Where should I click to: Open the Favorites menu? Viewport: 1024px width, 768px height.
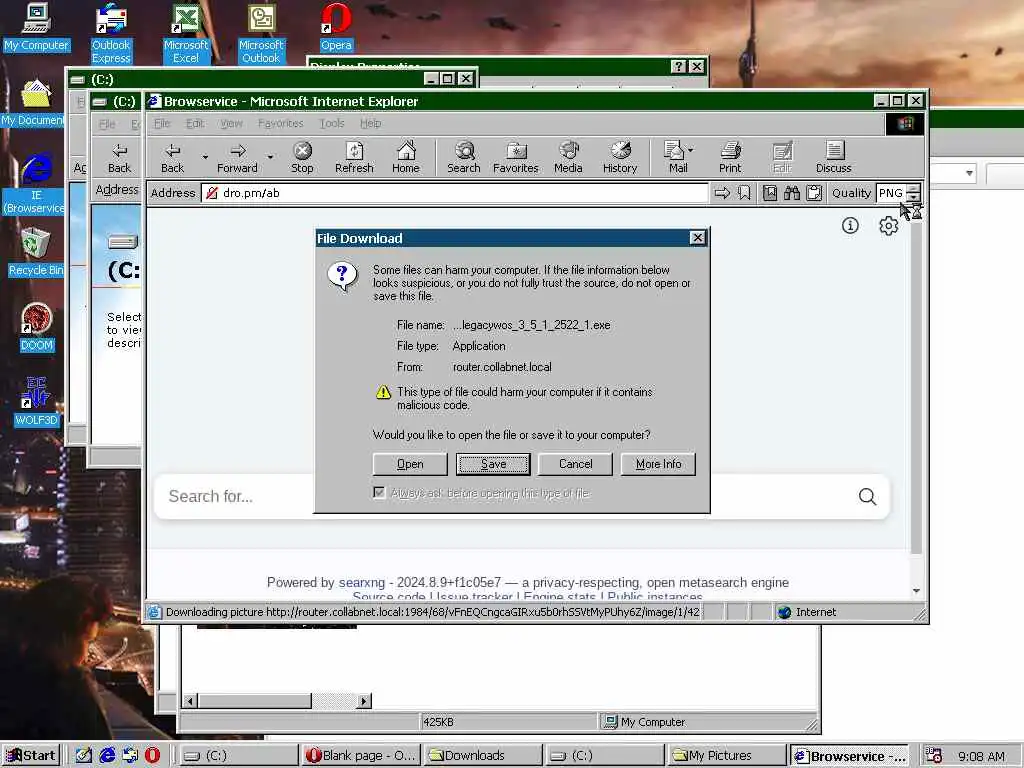[x=280, y=123]
